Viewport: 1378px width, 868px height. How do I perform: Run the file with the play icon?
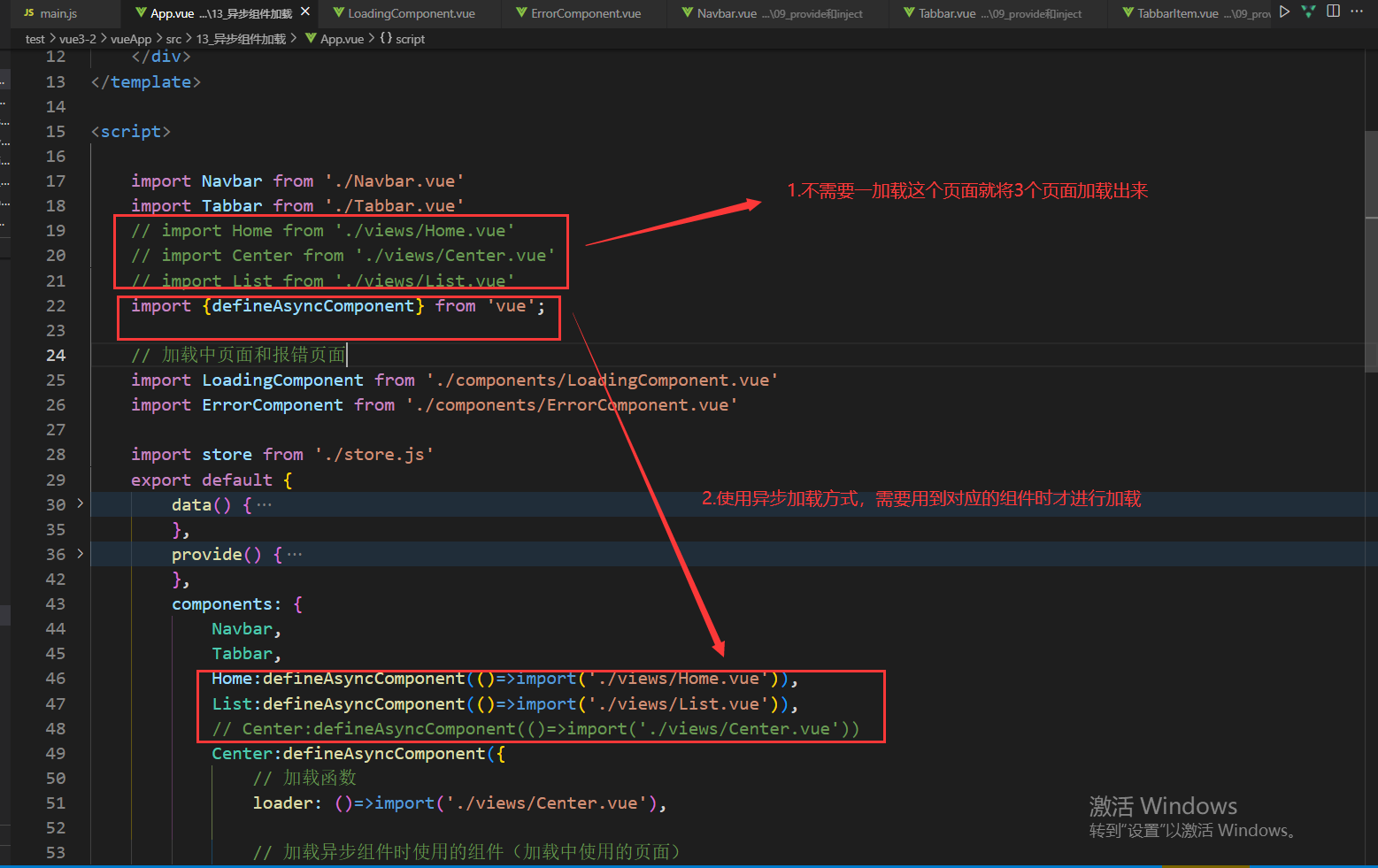(x=1284, y=12)
